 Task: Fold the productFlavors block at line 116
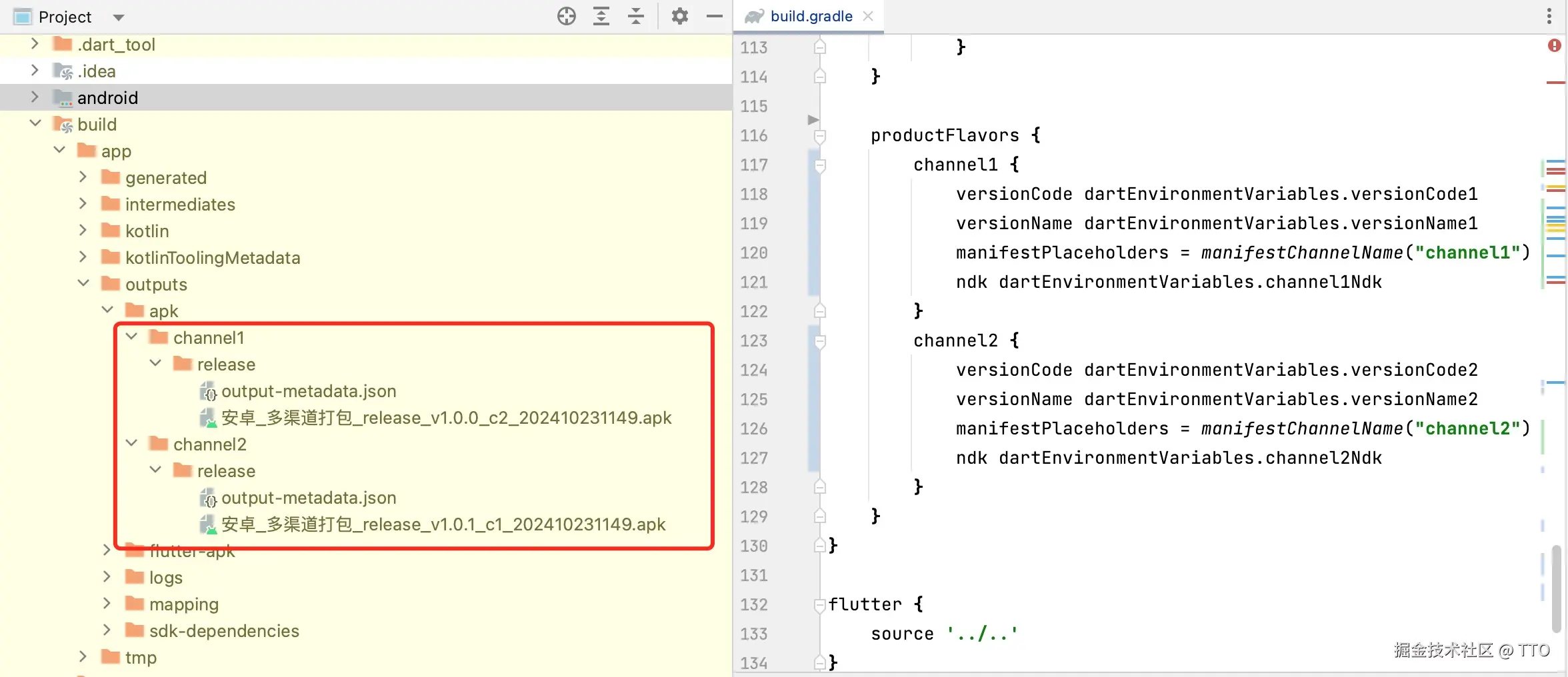click(x=820, y=136)
